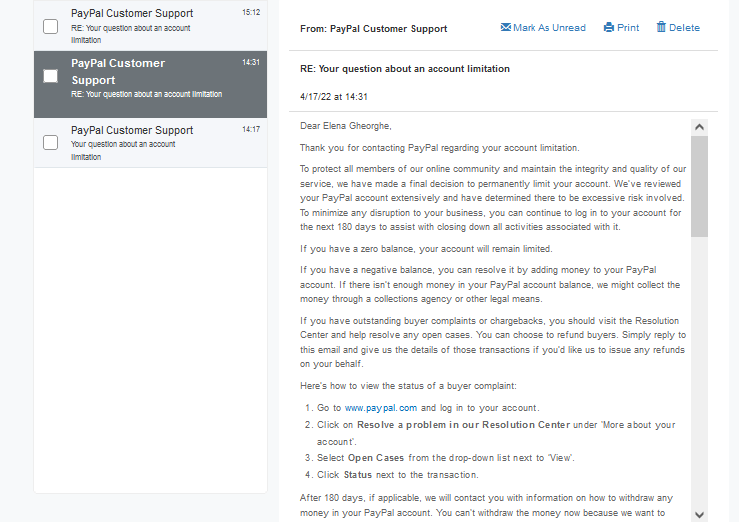
Task: Click the 14:31 timestamp in message list
Action: [x=251, y=62]
